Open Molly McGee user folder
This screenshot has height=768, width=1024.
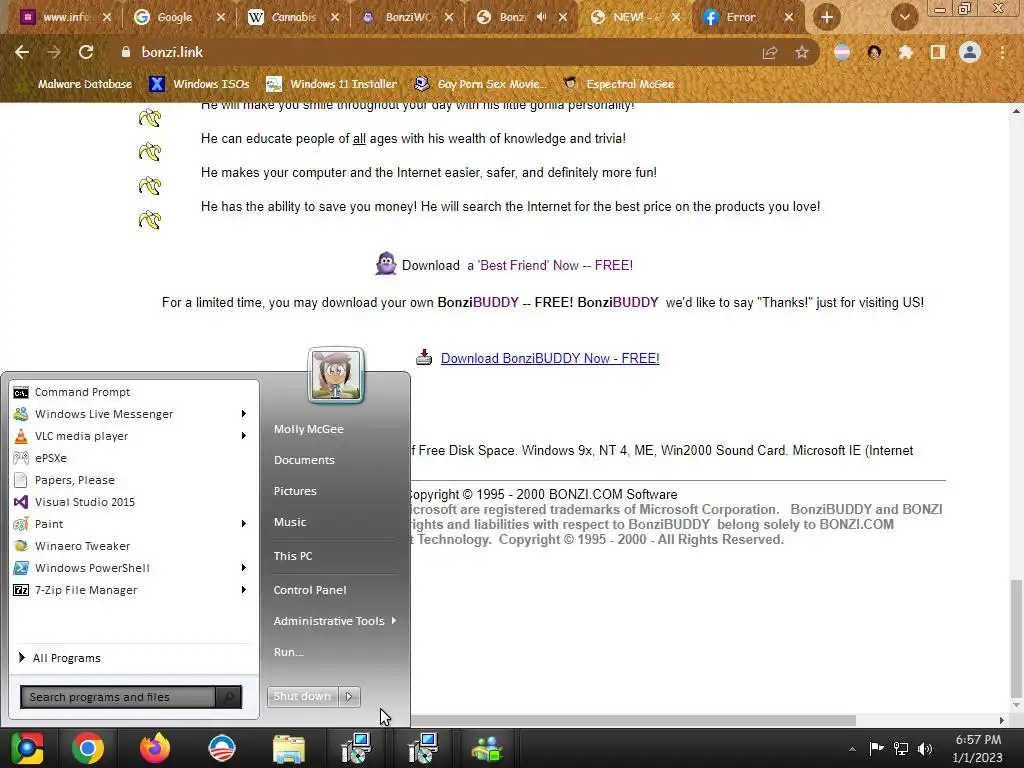pos(308,429)
